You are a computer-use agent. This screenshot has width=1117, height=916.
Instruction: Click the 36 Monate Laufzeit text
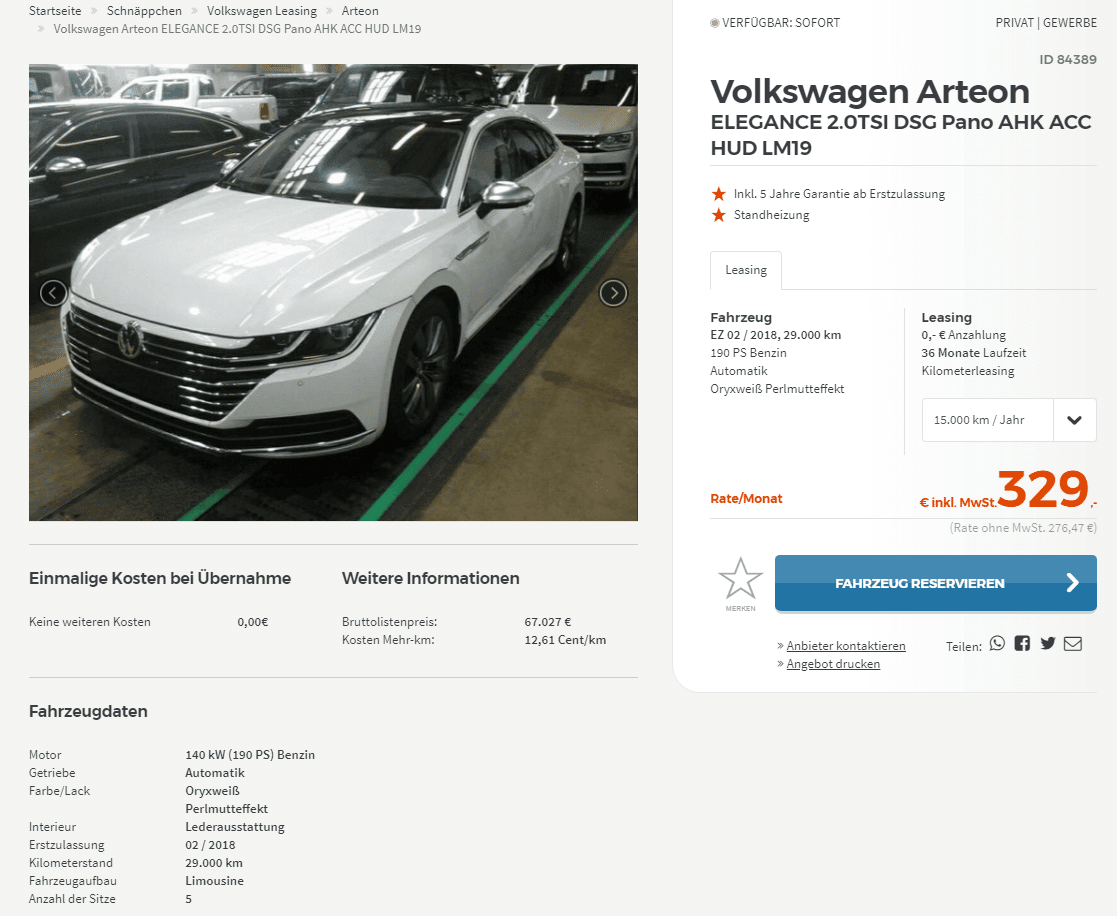pyautogui.click(x=973, y=353)
